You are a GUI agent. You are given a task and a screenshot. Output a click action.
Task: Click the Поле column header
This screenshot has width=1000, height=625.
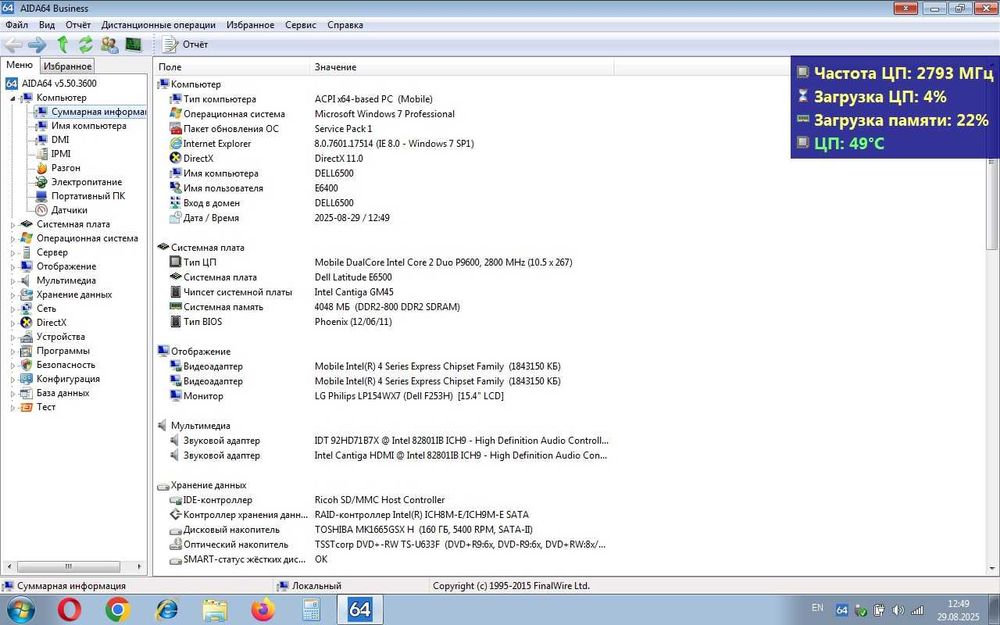[x=232, y=67]
